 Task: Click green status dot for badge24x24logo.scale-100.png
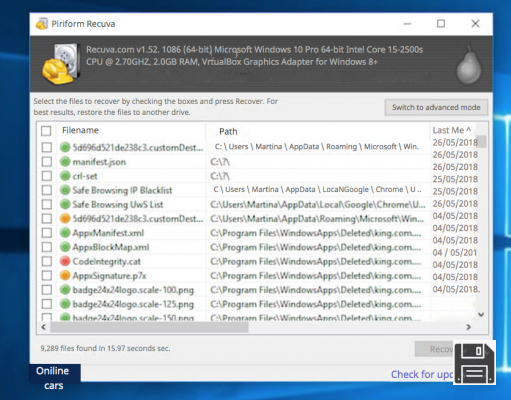click(x=65, y=290)
